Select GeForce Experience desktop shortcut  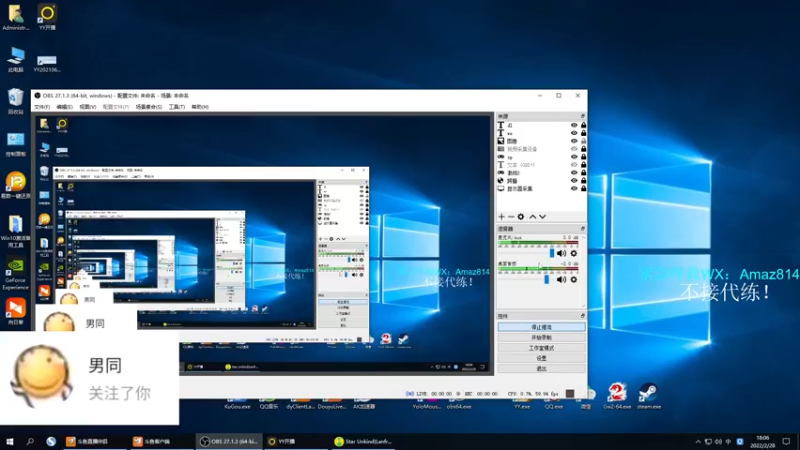click(x=15, y=274)
